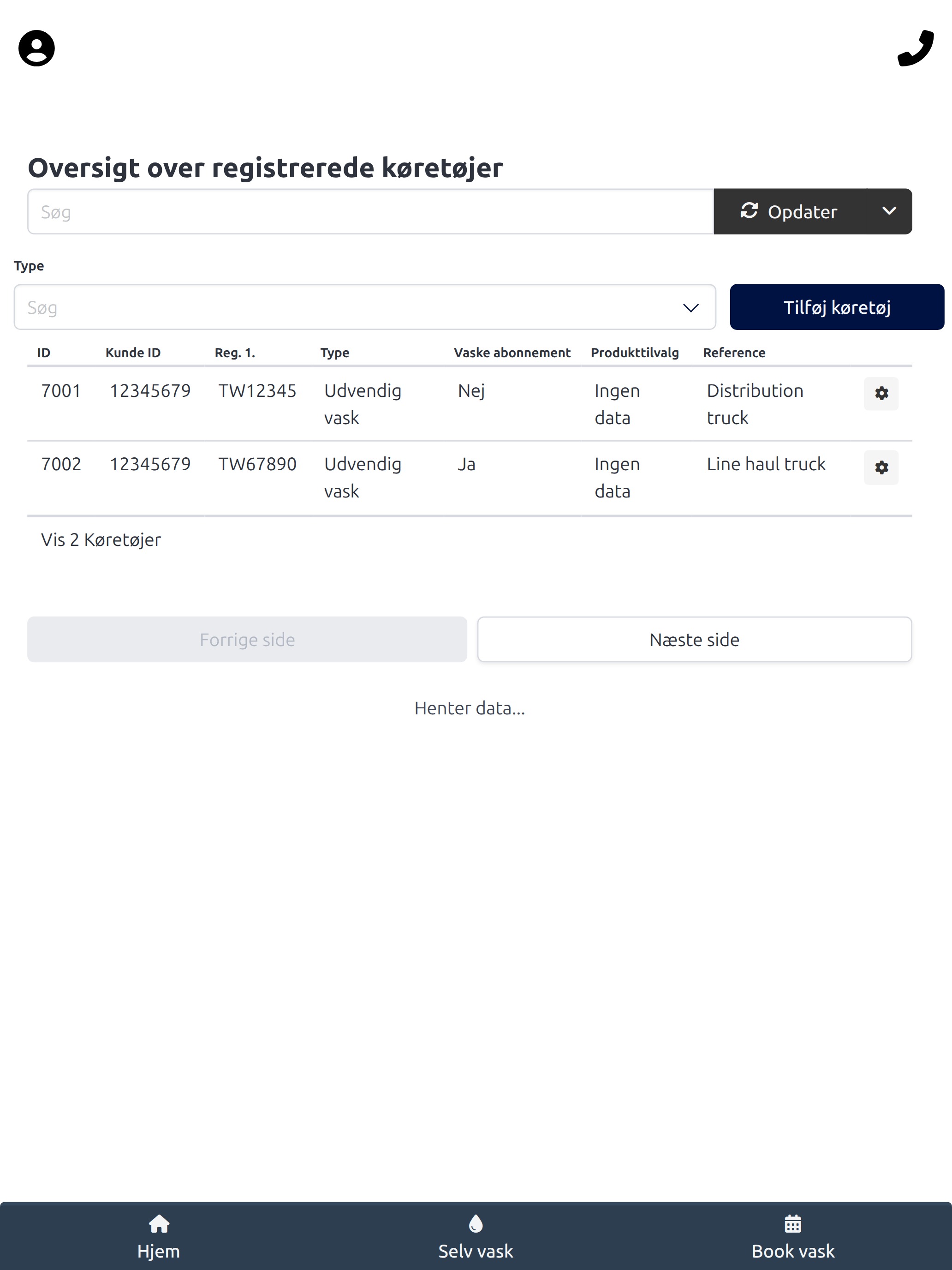
Task: Go to Næste side
Action: tap(694, 640)
